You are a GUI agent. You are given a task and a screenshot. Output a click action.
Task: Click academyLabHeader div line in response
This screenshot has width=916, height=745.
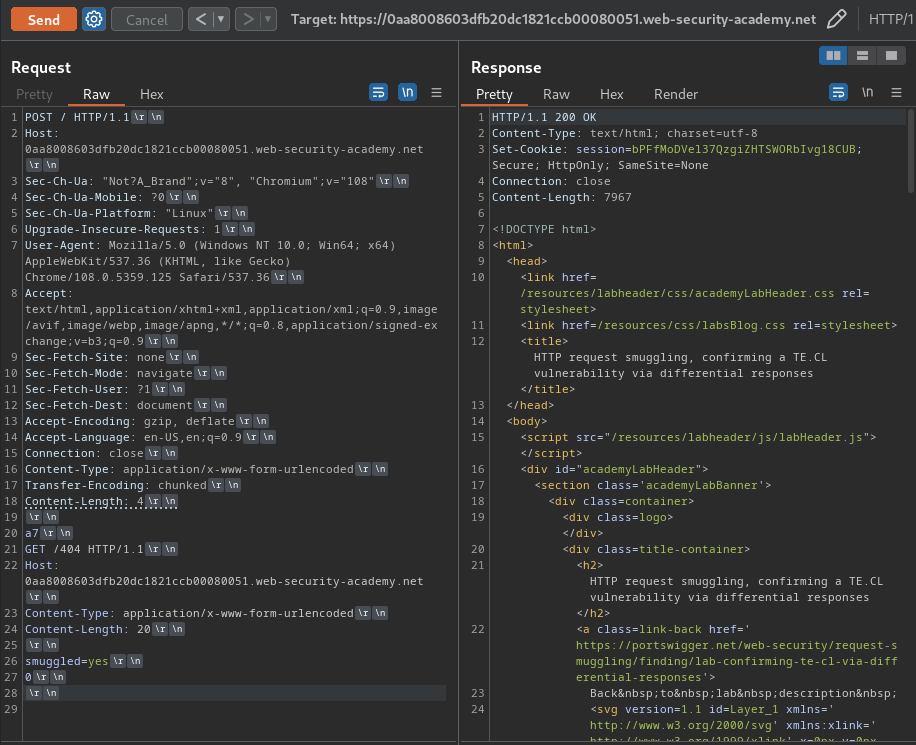[614, 469]
